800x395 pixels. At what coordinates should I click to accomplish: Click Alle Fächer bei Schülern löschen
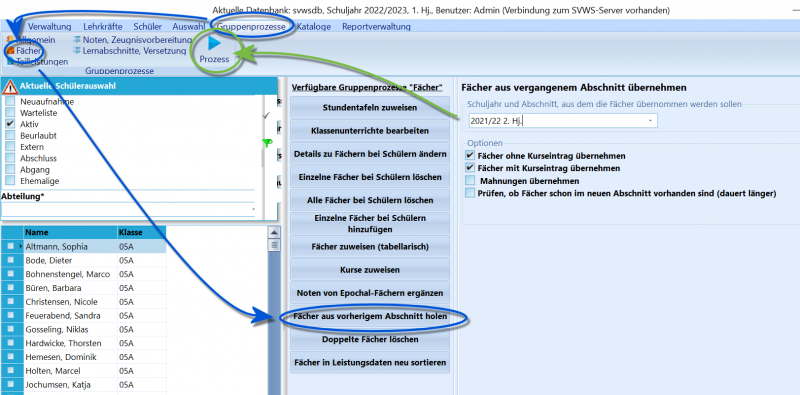pyautogui.click(x=370, y=200)
